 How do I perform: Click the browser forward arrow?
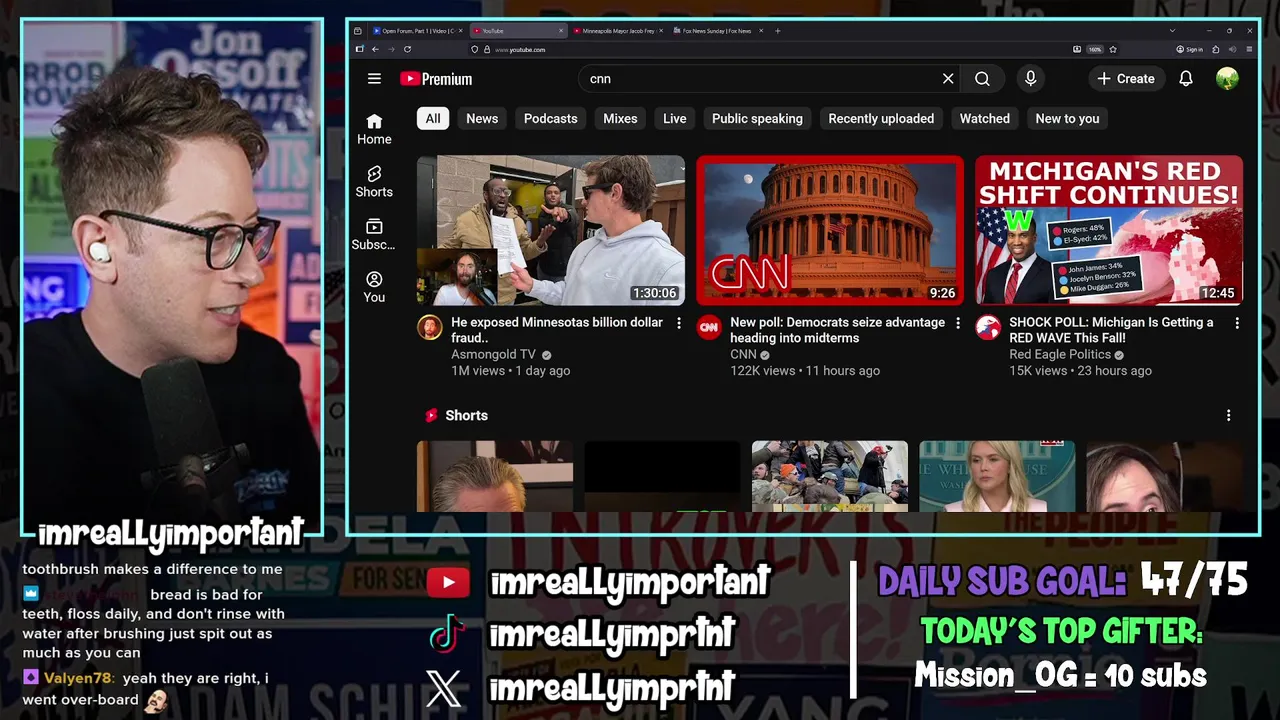(391, 49)
